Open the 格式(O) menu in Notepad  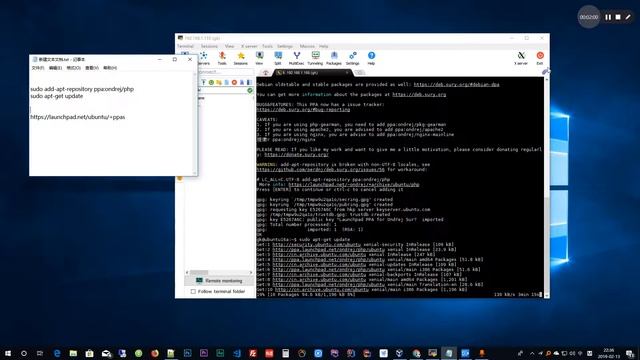(73, 68)
